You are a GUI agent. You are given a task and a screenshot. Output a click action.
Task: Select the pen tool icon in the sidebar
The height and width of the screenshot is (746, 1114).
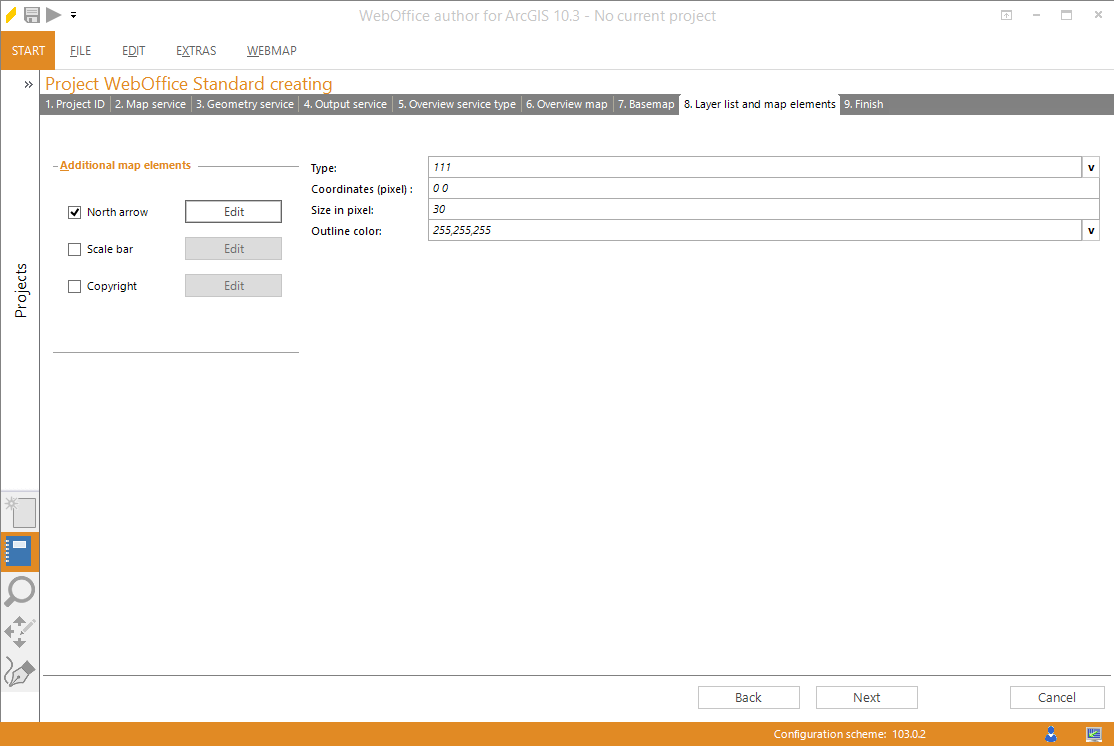click(19, 672)
